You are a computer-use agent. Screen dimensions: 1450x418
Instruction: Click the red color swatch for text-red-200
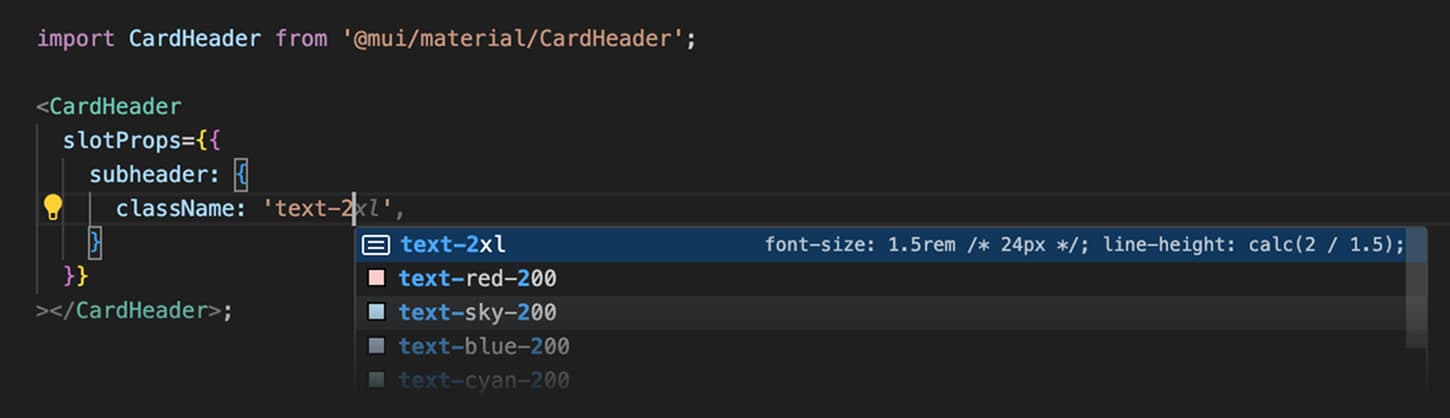[376, 278]
